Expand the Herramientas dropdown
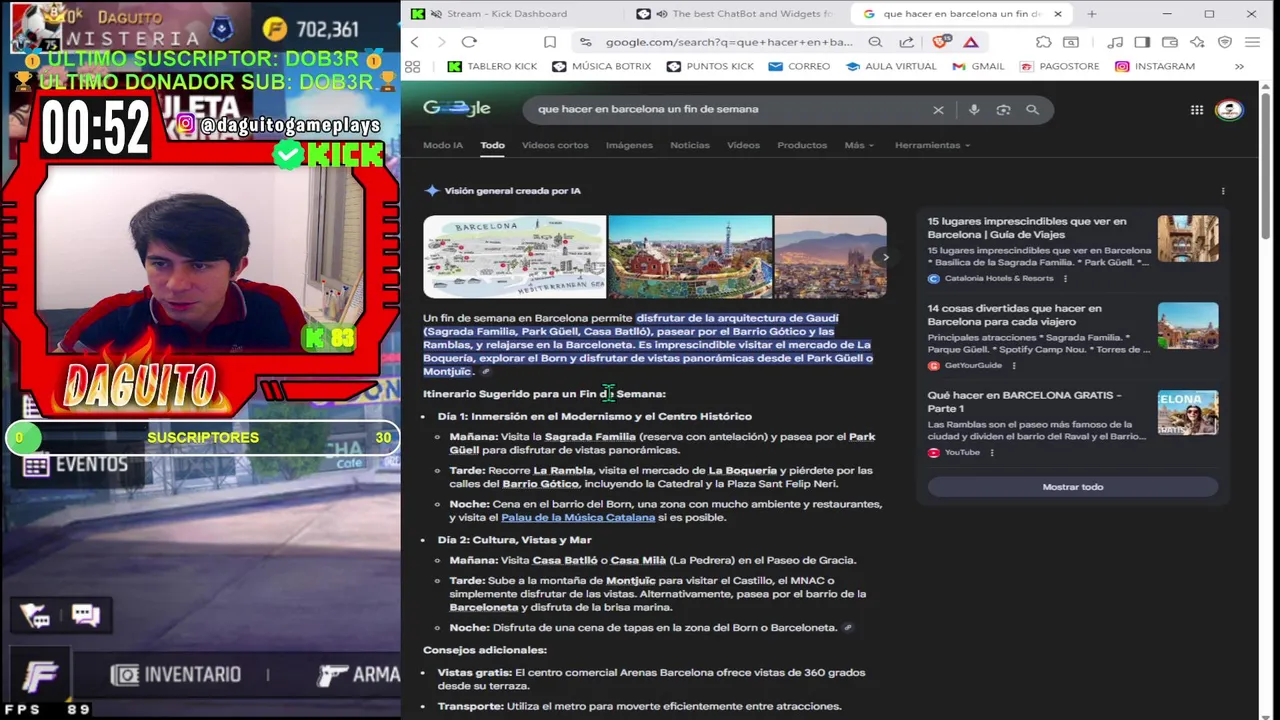The image size is (1280, 720). (x=932, y=145)
